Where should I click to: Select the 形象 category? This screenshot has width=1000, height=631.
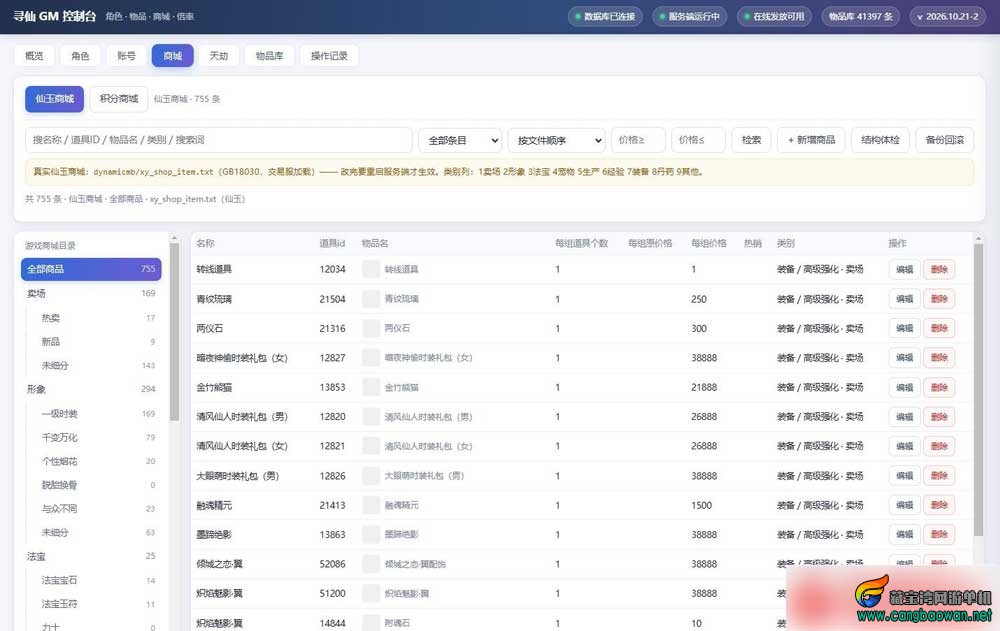[x=91, y=389]
